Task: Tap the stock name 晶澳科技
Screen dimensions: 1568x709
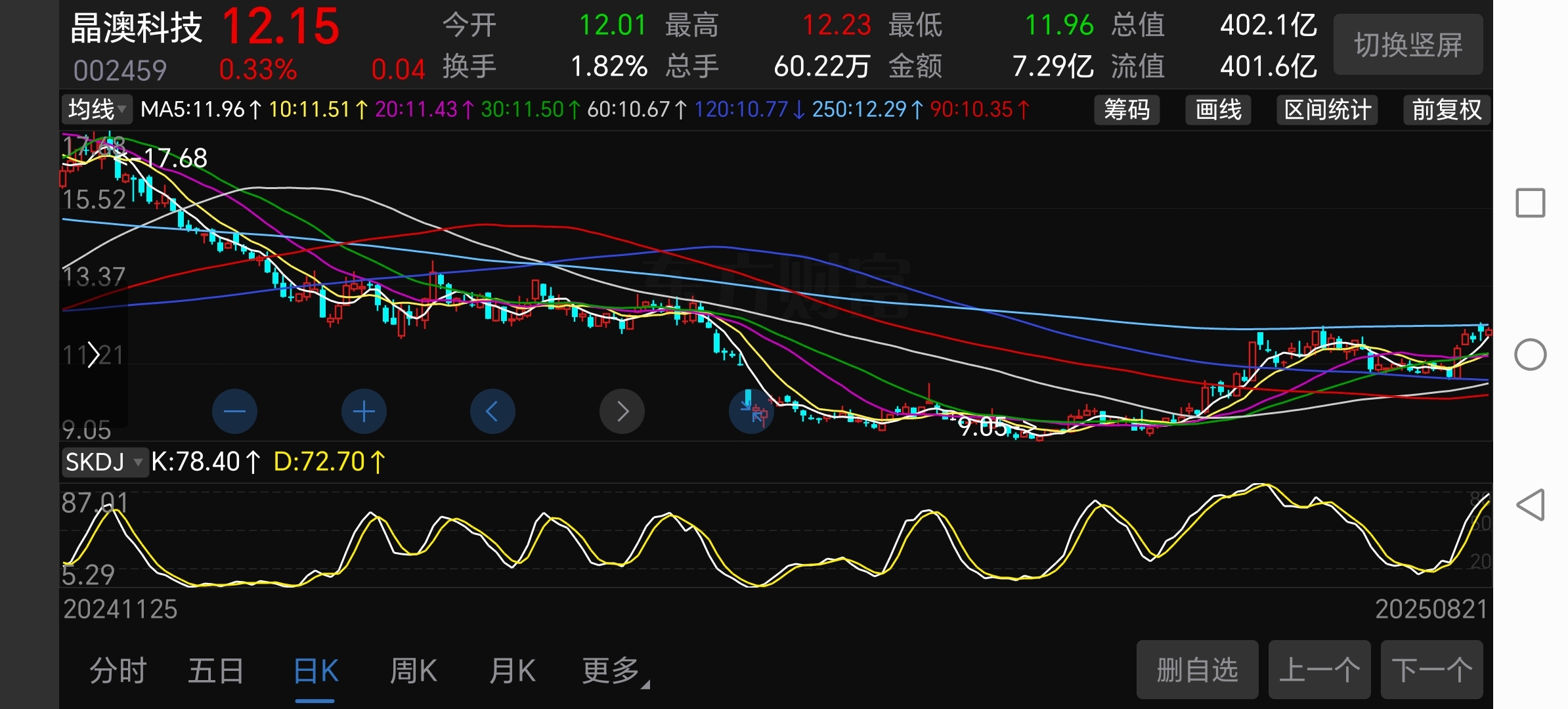Action: 136,28
